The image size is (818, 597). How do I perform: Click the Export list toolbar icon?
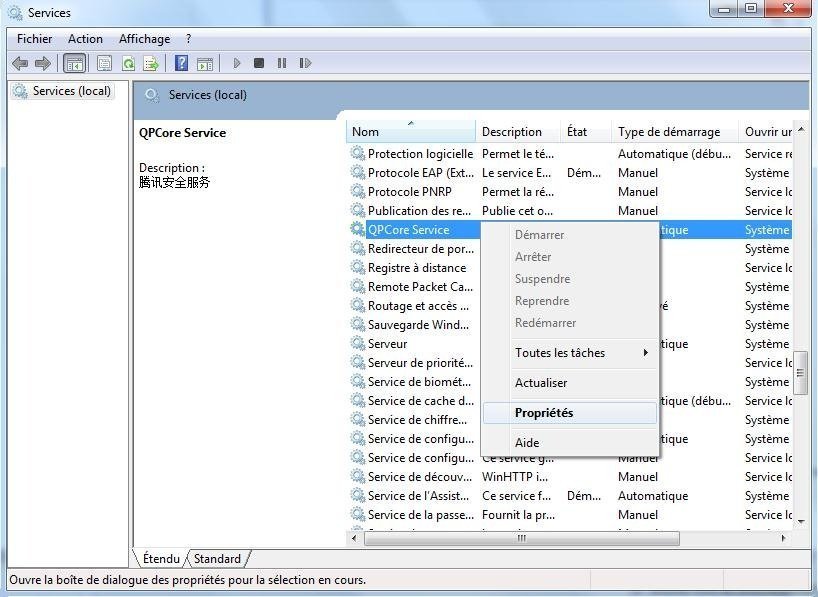click(x=151, y=63)
